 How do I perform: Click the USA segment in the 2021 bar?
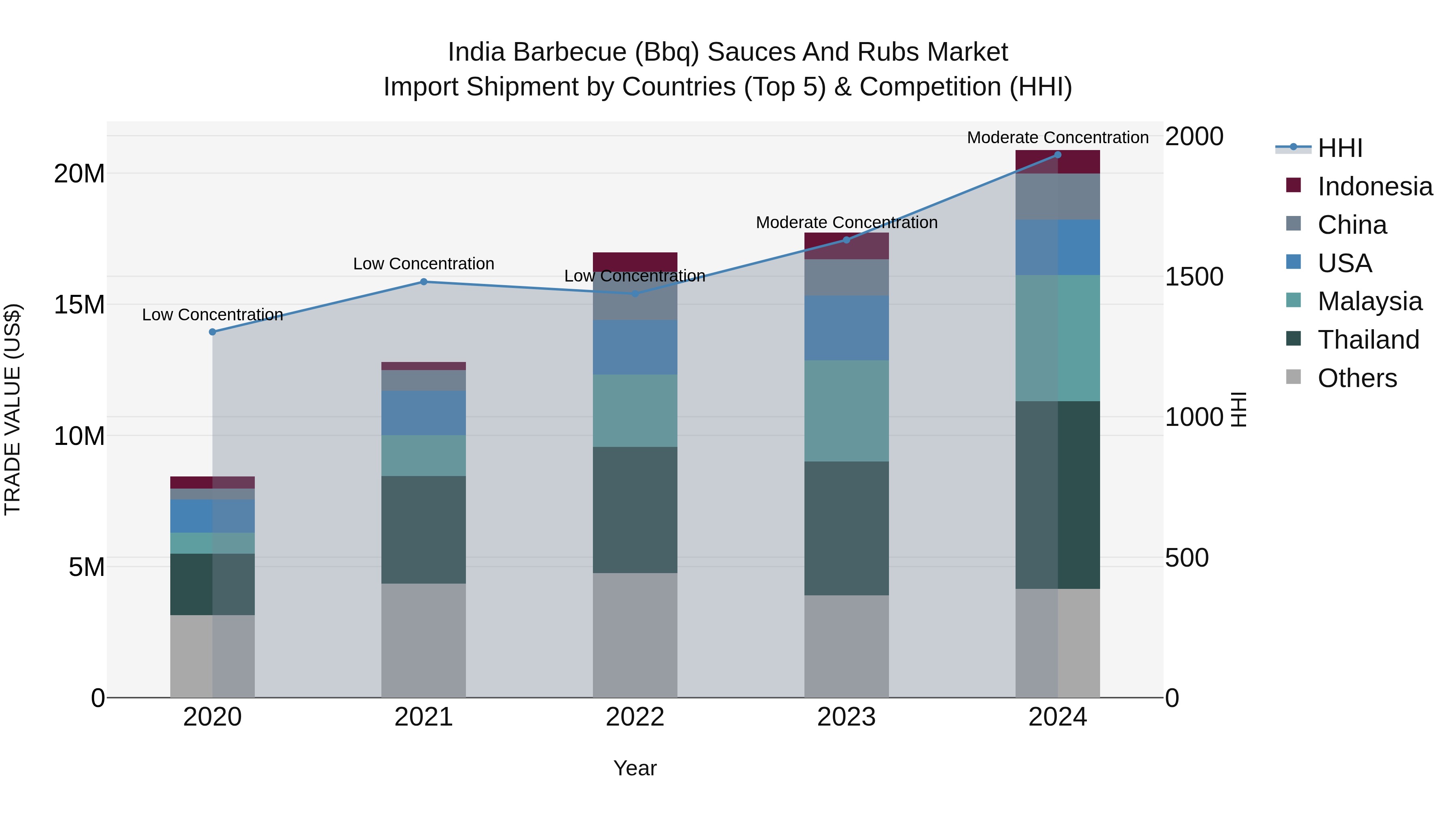pos(424,413)
